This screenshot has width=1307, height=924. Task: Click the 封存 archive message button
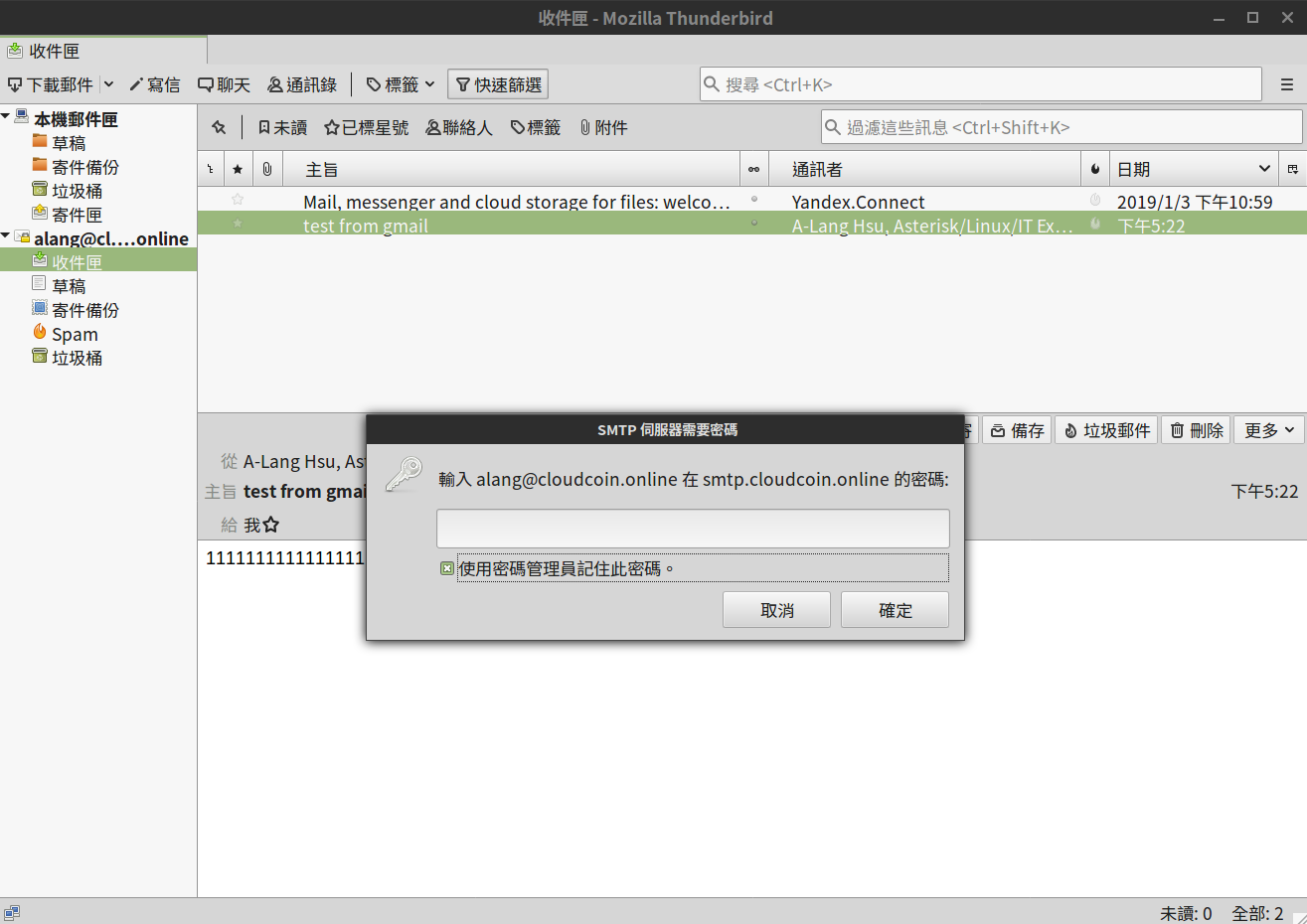click(1017, 430)
